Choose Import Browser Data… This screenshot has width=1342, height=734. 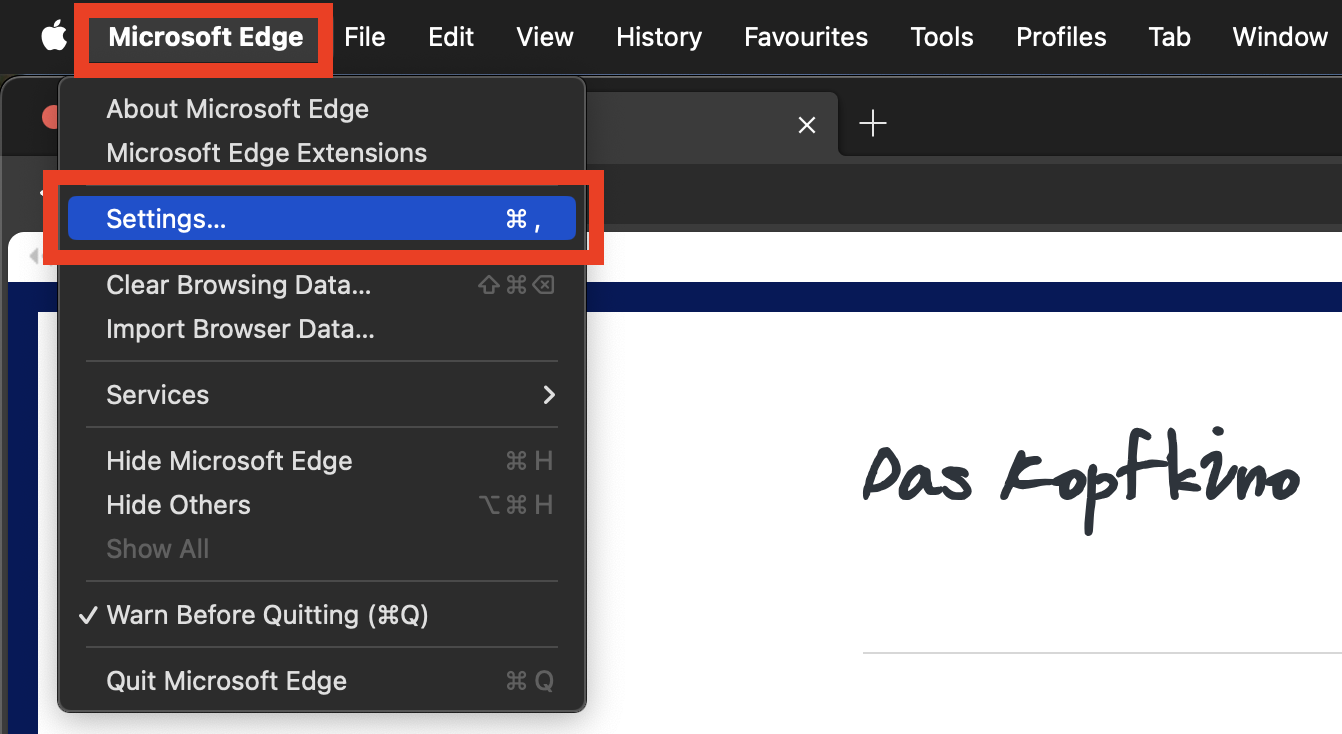(x=322, y=329)
